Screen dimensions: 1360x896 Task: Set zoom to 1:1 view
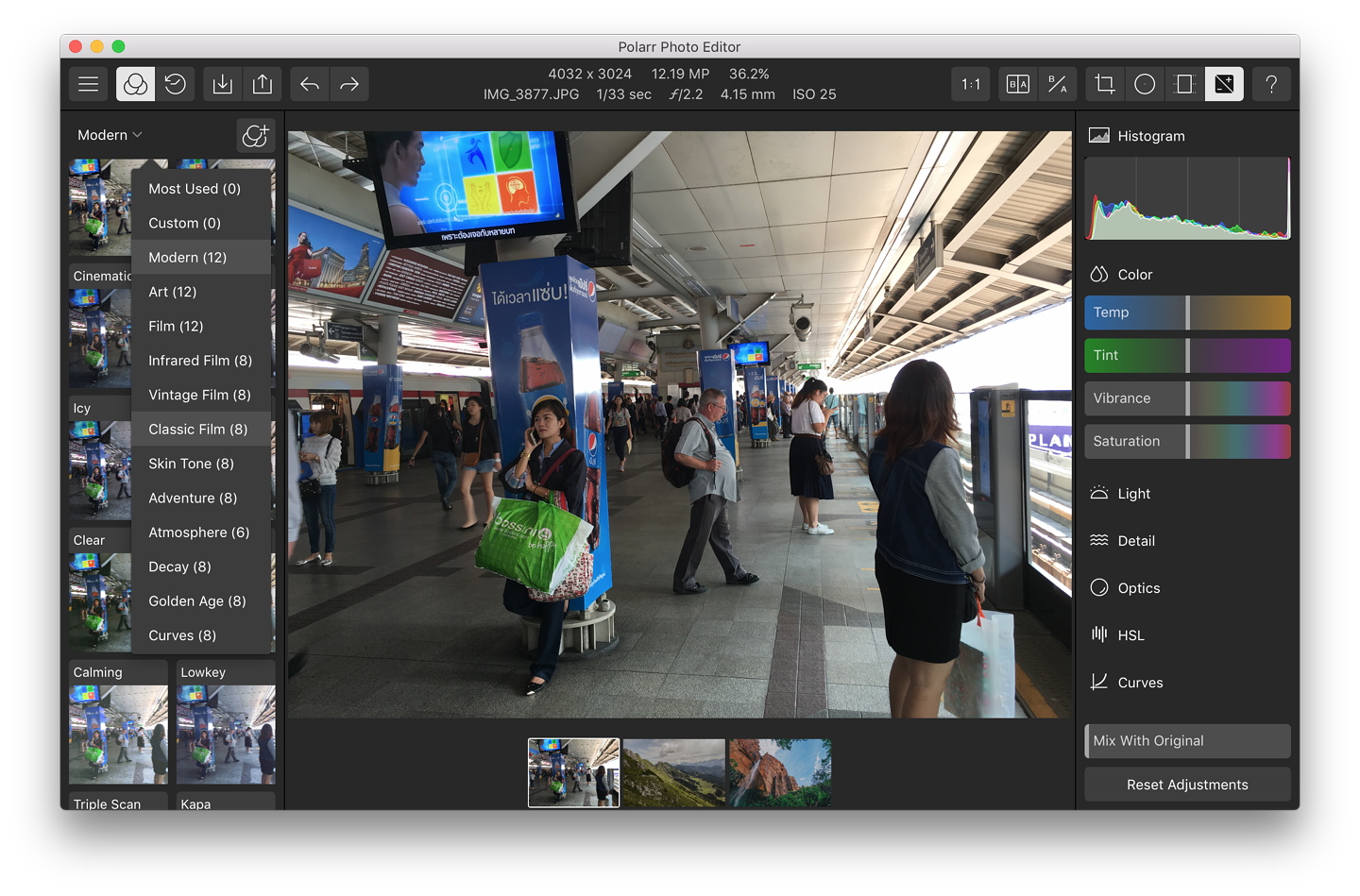(x=971, y=84)
